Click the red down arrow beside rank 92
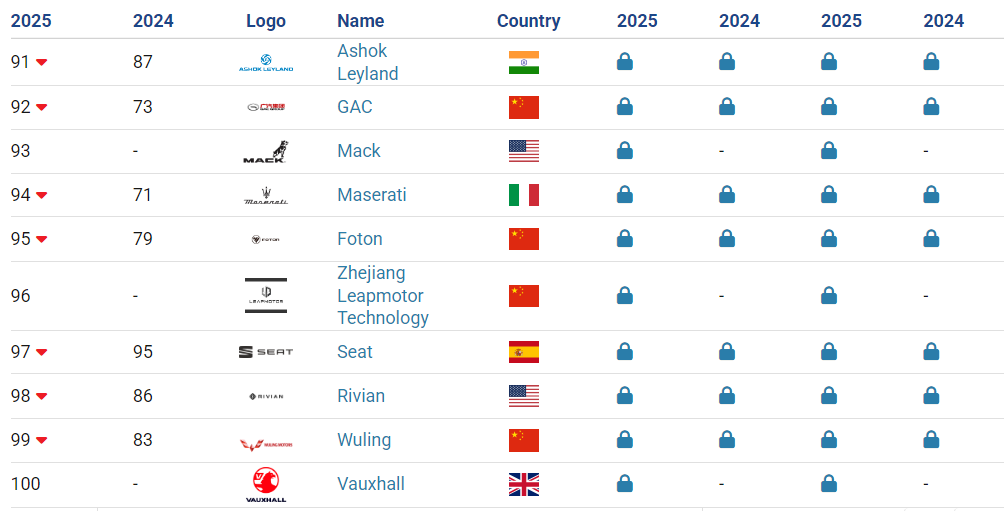This screenshot has width=1004, height=511. (x=42, y=107)
